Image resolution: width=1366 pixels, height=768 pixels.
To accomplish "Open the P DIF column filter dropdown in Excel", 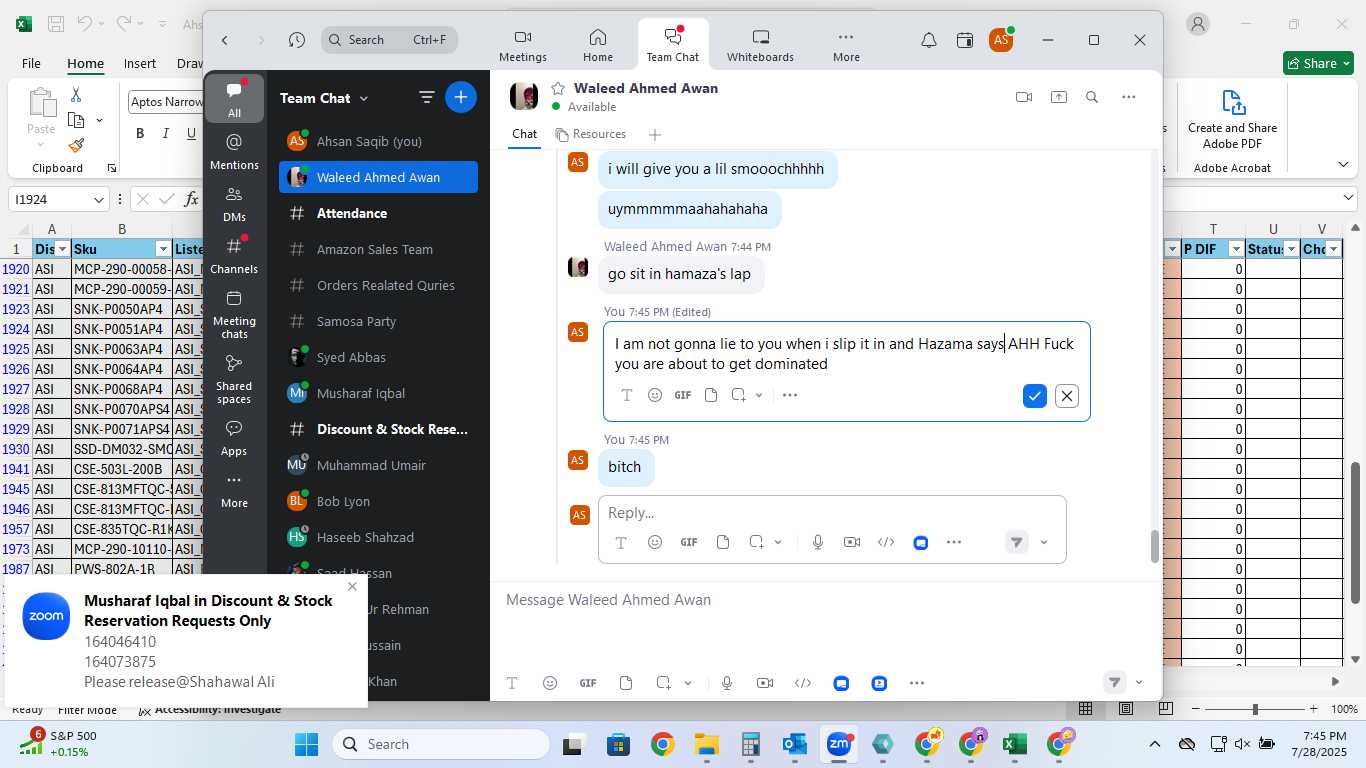I will click(x=1236, y=249).
